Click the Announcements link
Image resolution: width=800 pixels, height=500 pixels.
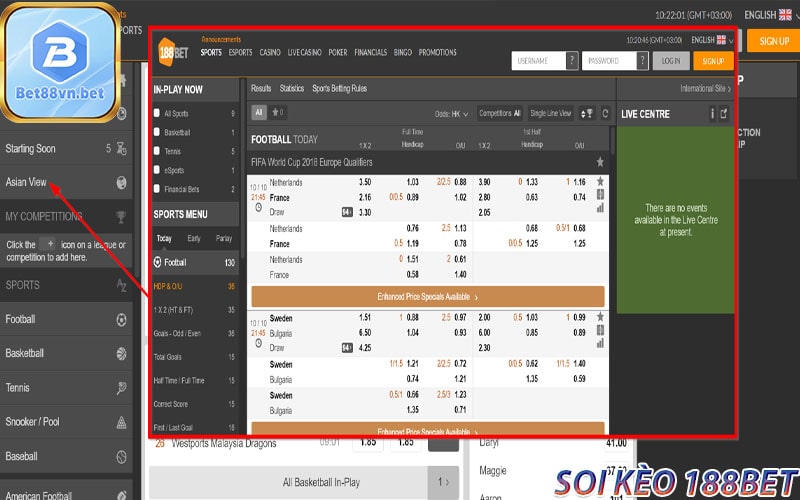point(221,39)
